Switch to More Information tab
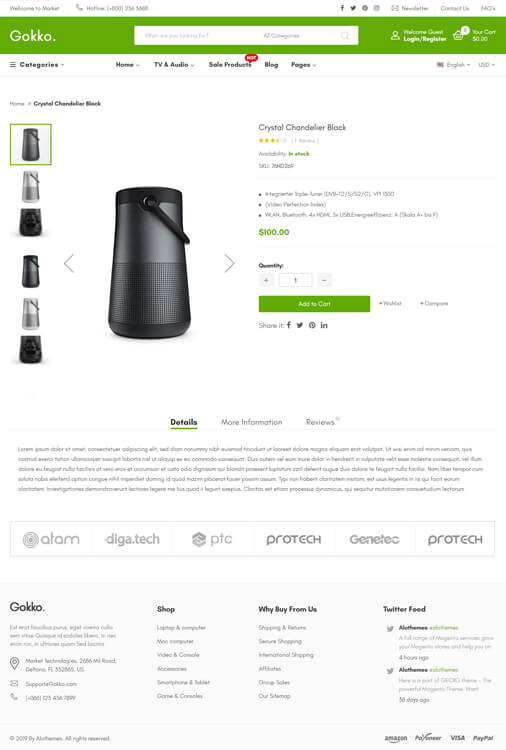The image size is (506, 750). click(252, 422)
